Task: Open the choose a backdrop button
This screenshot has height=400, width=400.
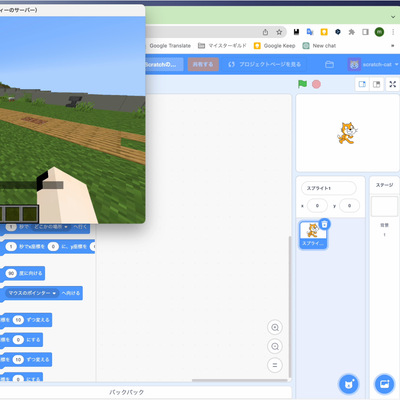Action: 384,384
